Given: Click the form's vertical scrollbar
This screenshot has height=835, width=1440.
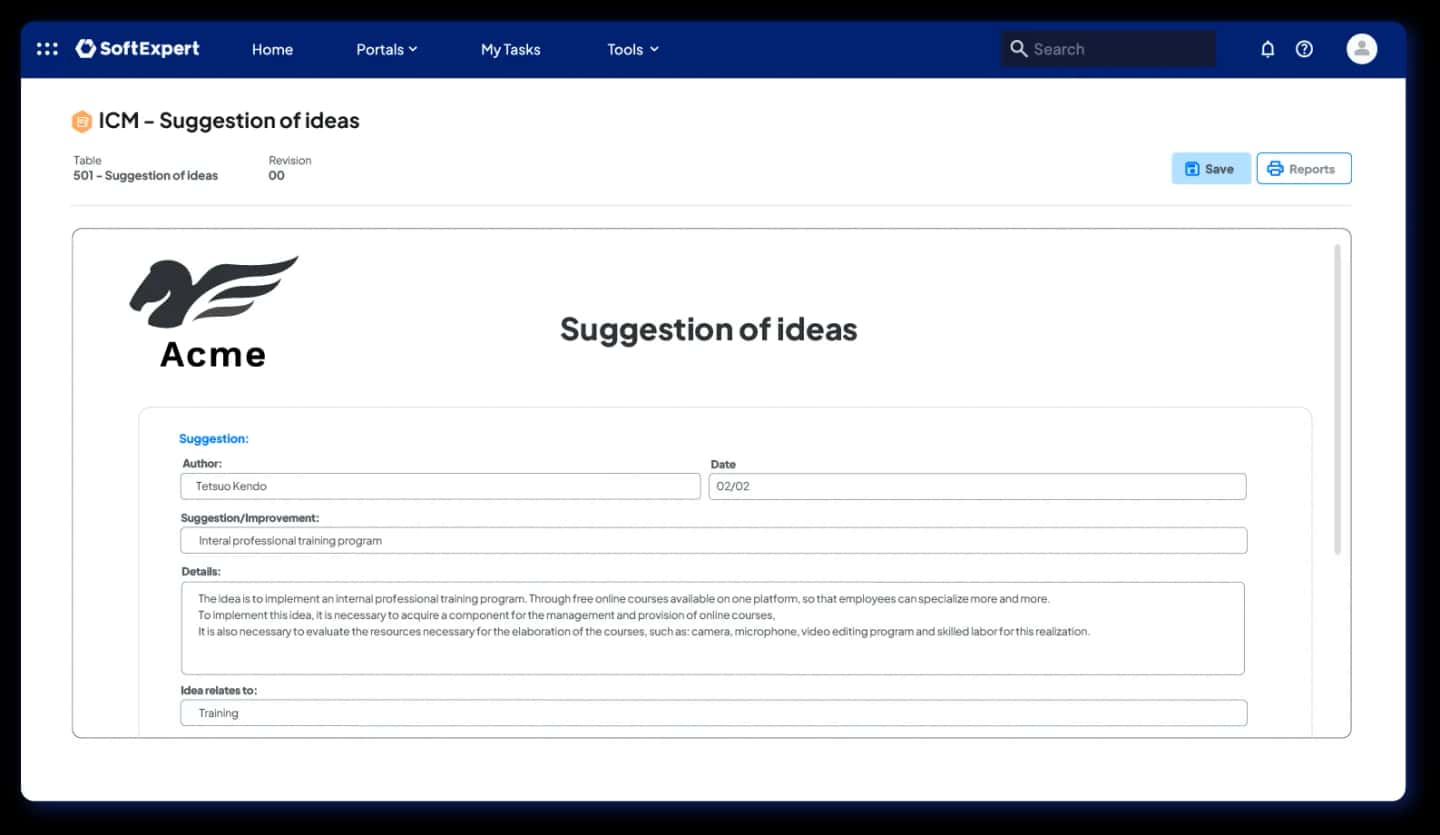Looking at the screenshot, I should click(1337, 400).
